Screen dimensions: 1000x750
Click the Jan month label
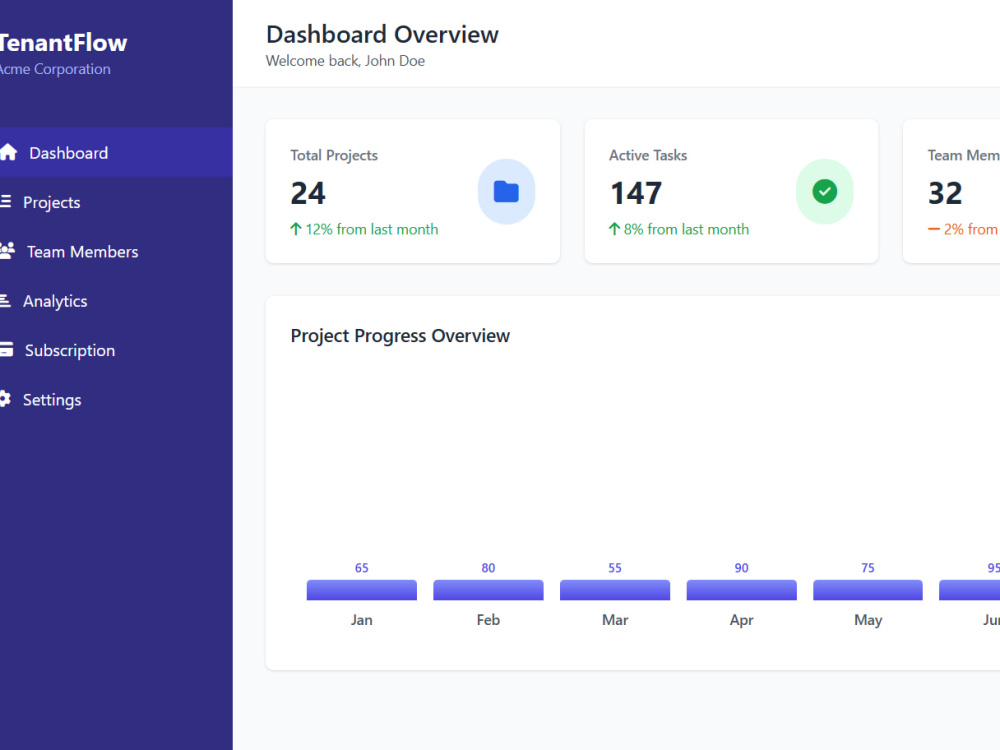tap(362, 620)
